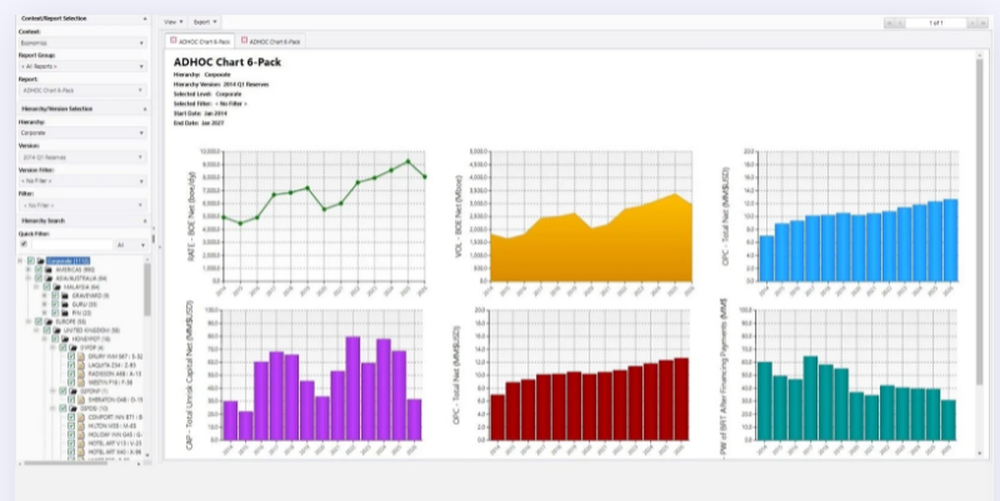Select the HONEYPOT folder icon

(65, 339)
